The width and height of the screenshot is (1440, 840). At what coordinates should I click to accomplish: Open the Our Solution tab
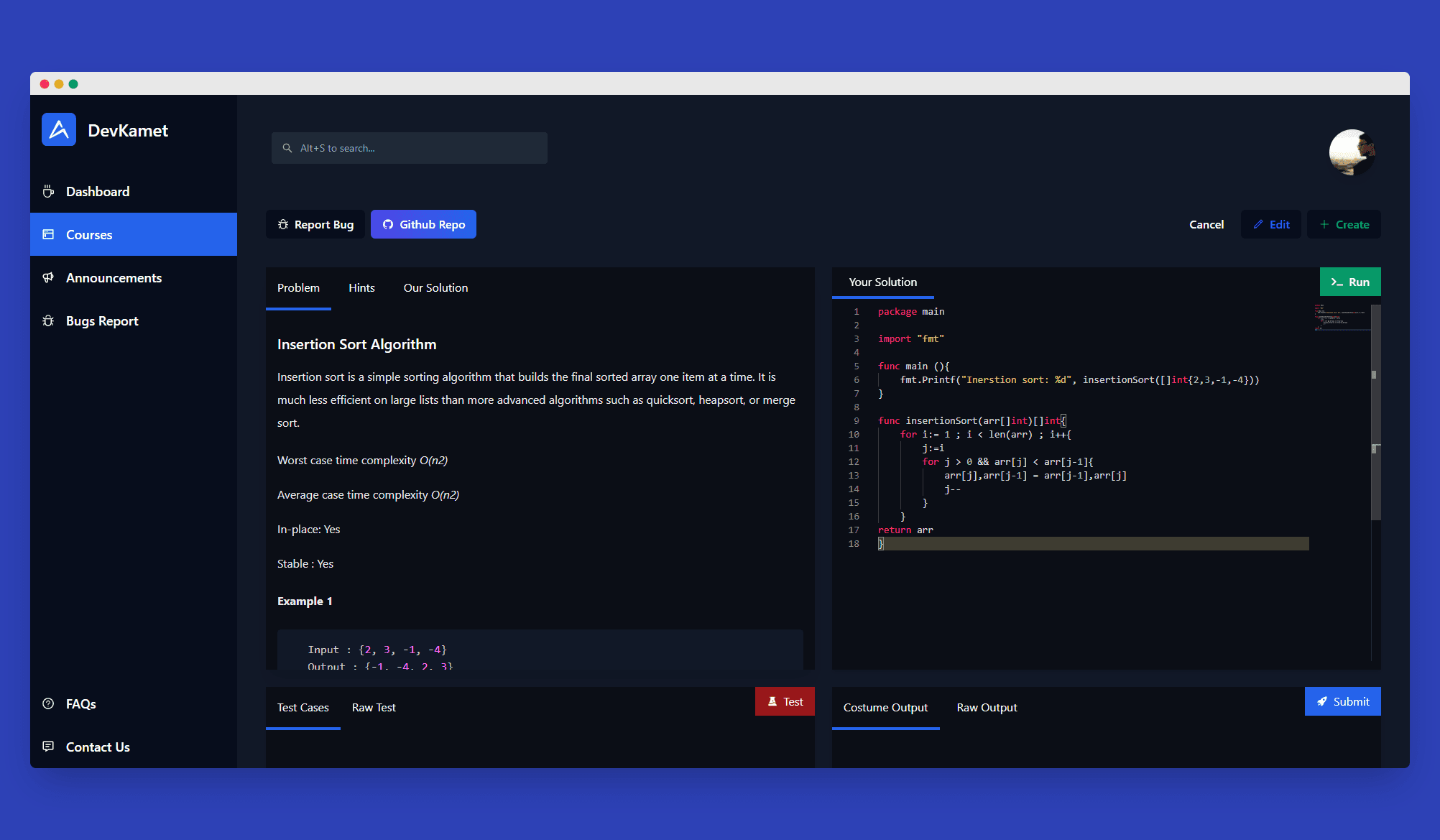click(x=435, y=288)
